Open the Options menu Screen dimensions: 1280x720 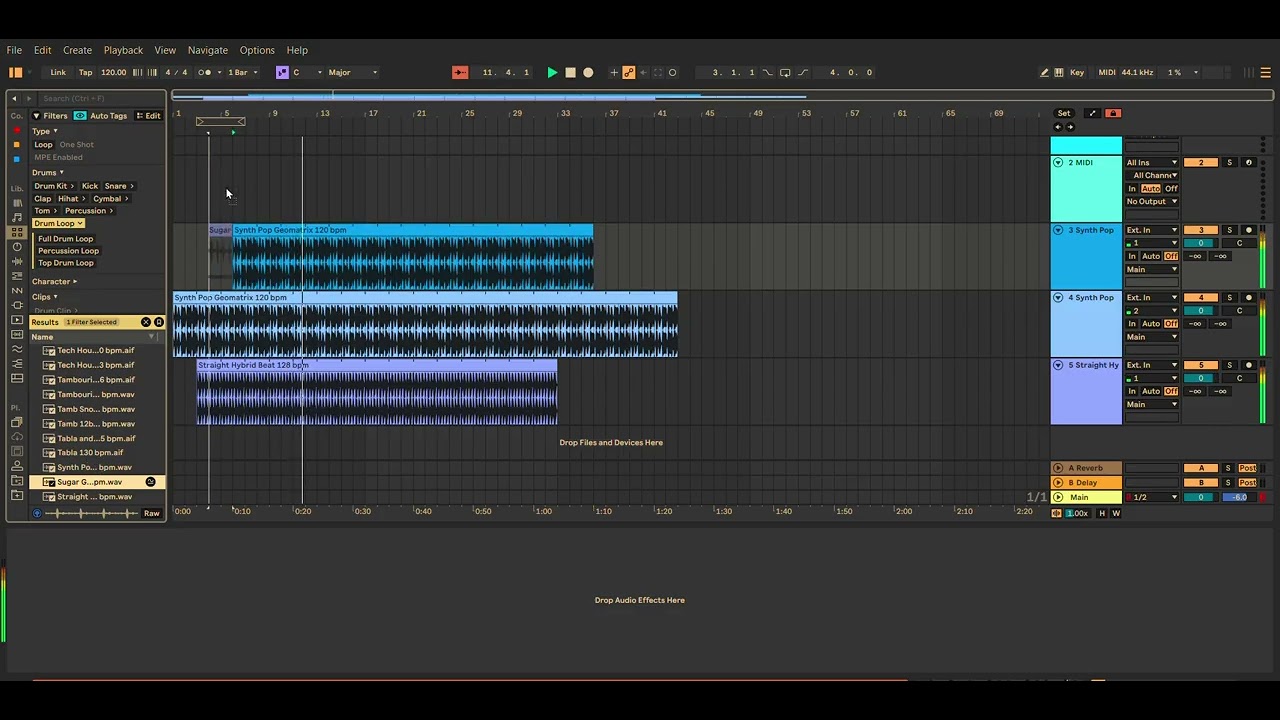point(257,50)
